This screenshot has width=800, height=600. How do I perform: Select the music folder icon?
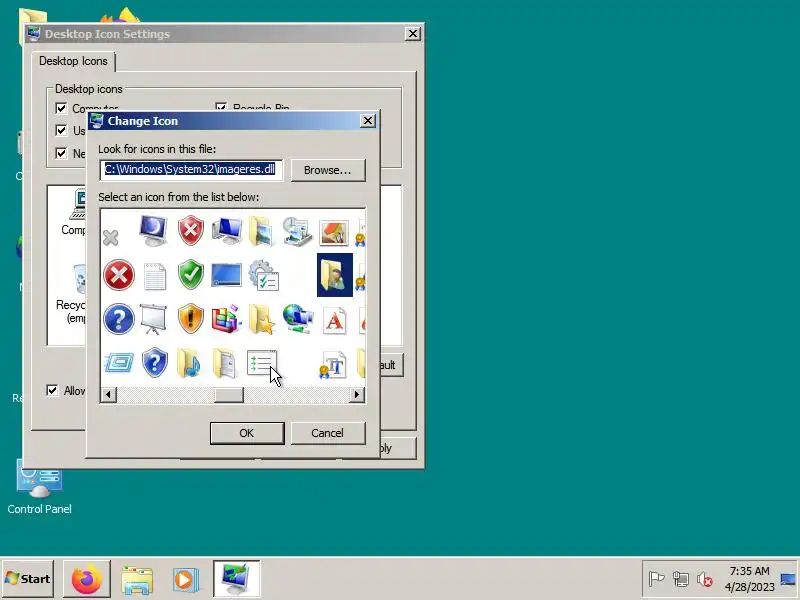tap(188, 363)
